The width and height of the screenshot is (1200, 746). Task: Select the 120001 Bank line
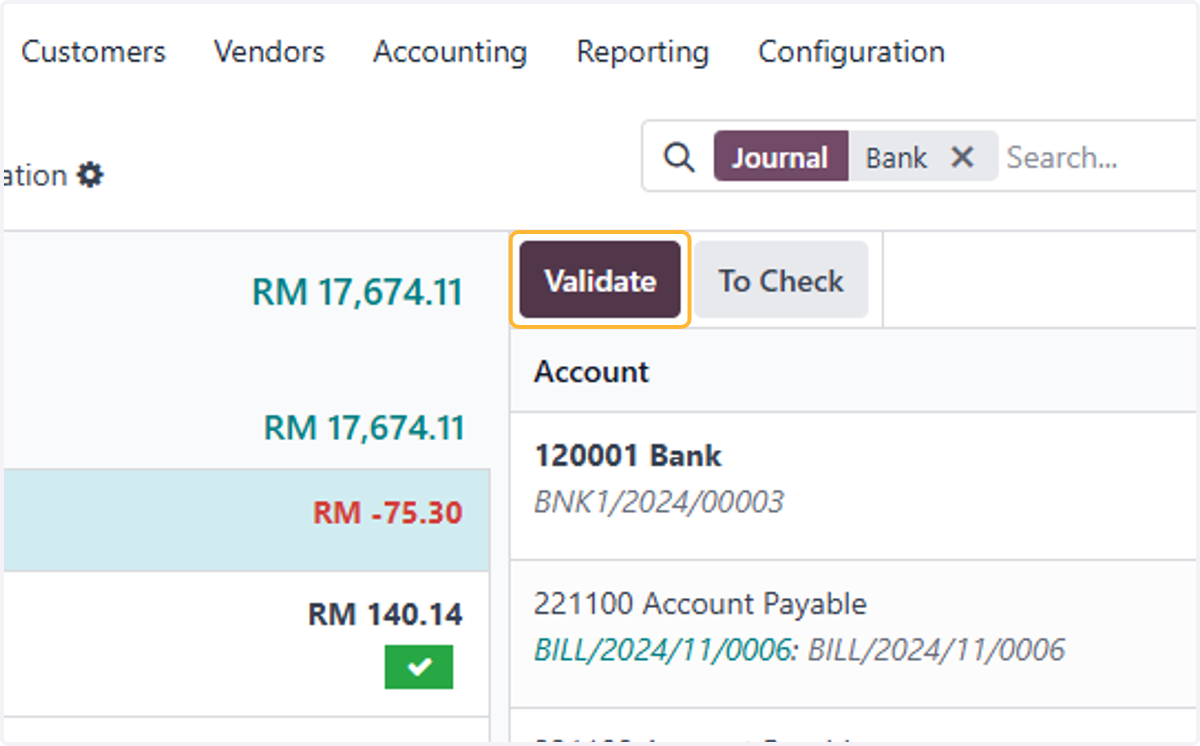pos(854,485)
